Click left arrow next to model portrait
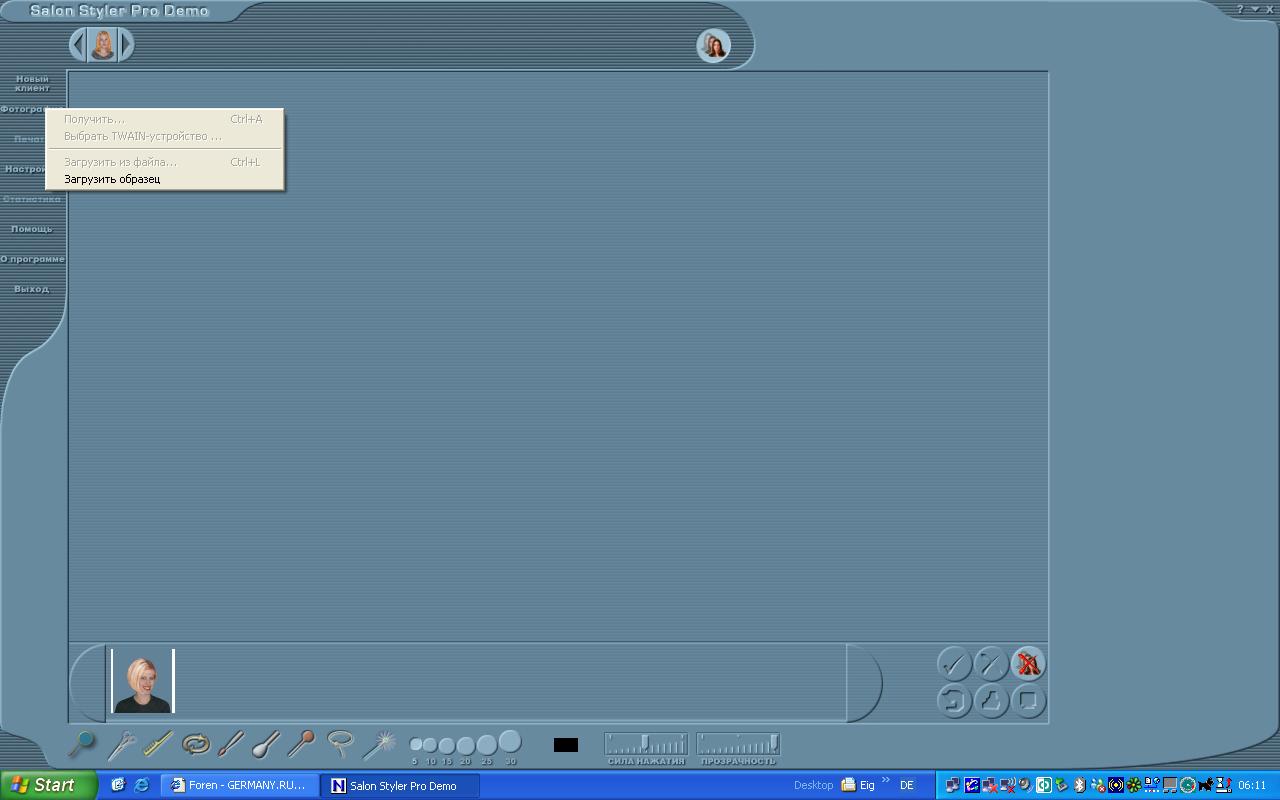This screenshot has height=800, width=1280. (78, 45)
